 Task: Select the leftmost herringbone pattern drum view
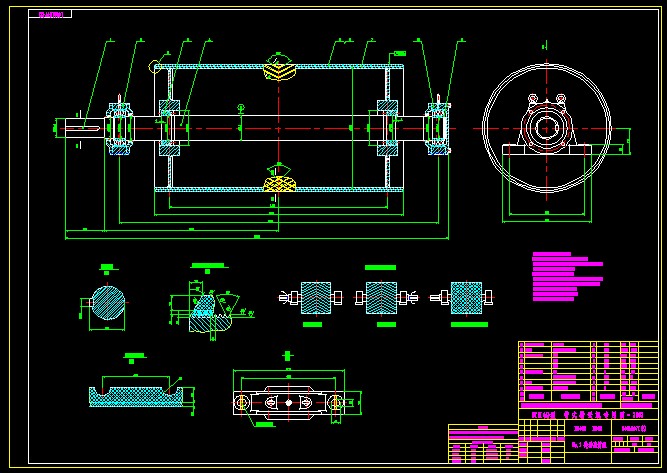click(312, 298)
